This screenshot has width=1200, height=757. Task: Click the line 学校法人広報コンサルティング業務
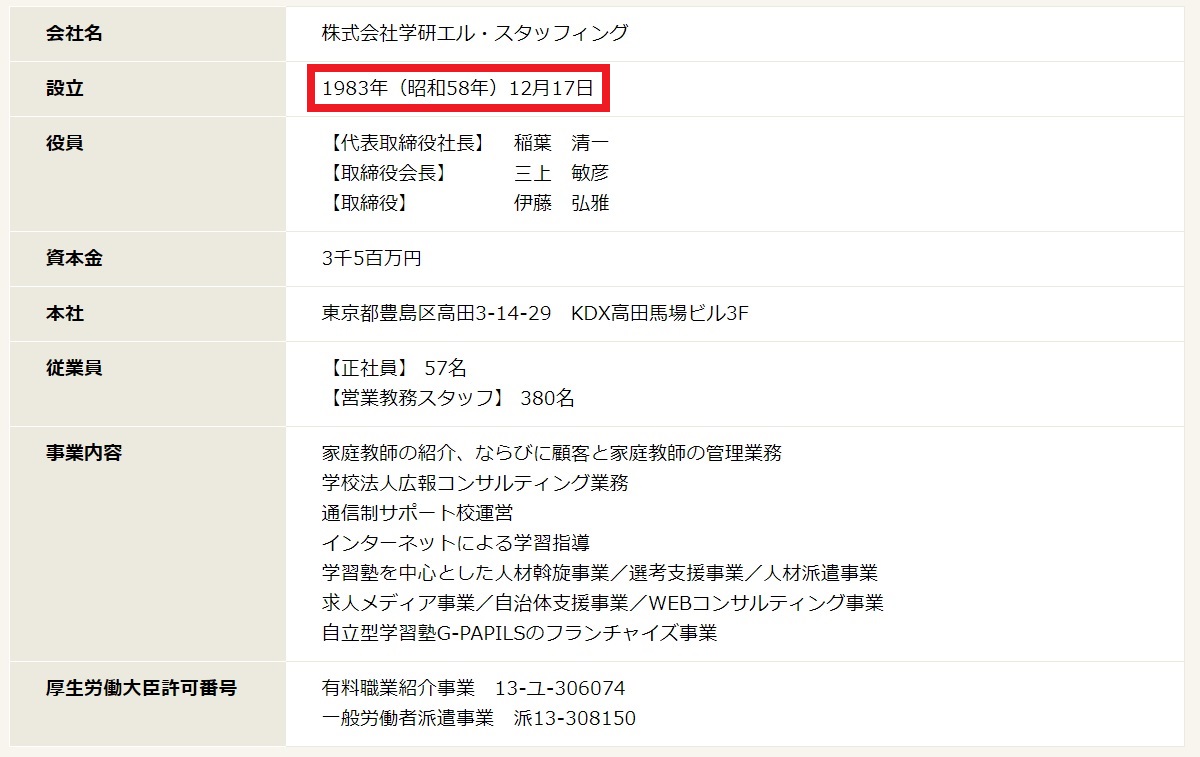pos(475,483)
